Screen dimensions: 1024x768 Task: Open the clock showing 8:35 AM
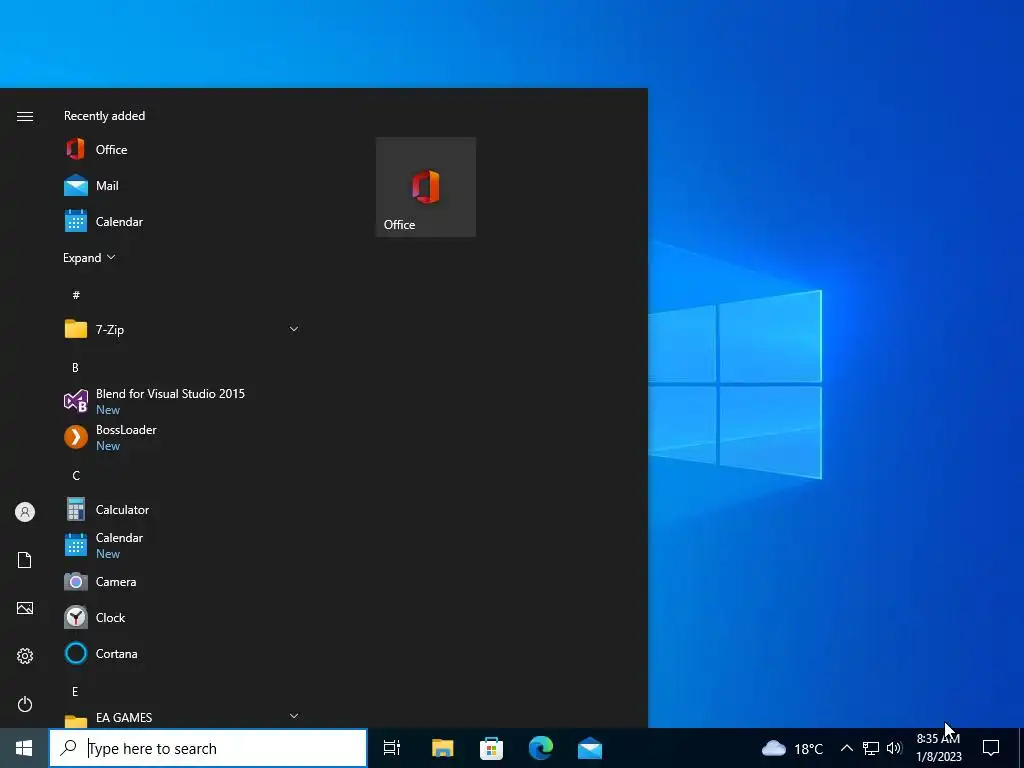pyautogui.click(x=938, y=748)
